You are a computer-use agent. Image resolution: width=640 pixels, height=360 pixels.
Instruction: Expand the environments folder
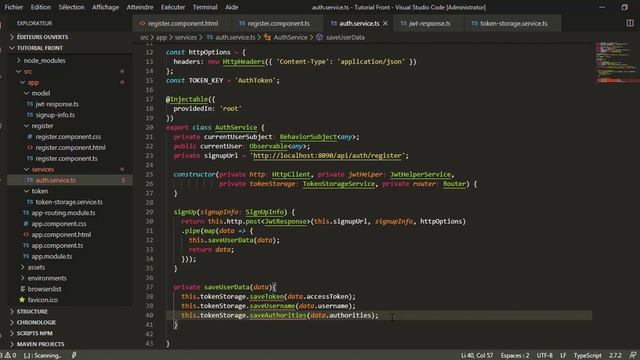[47, 278]
